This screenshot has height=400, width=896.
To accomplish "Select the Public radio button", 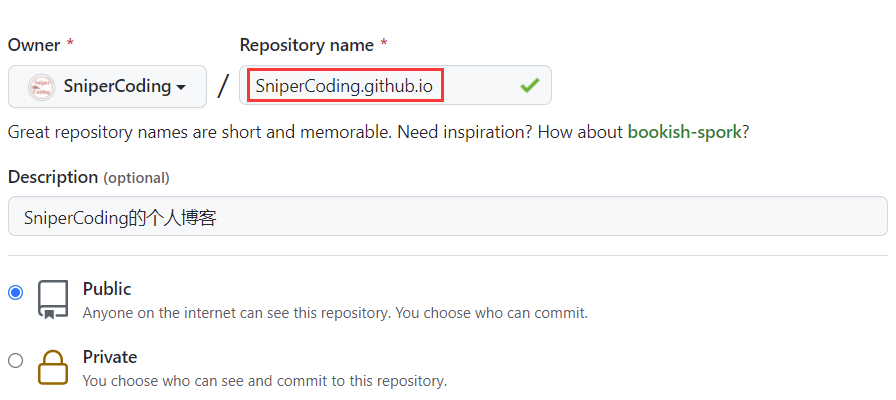I will tap(16, 293).
